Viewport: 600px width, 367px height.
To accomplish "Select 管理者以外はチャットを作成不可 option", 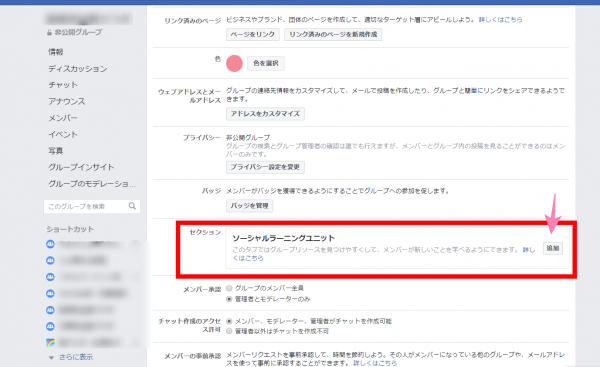I will pyautogui.click(x=229, y=331).
